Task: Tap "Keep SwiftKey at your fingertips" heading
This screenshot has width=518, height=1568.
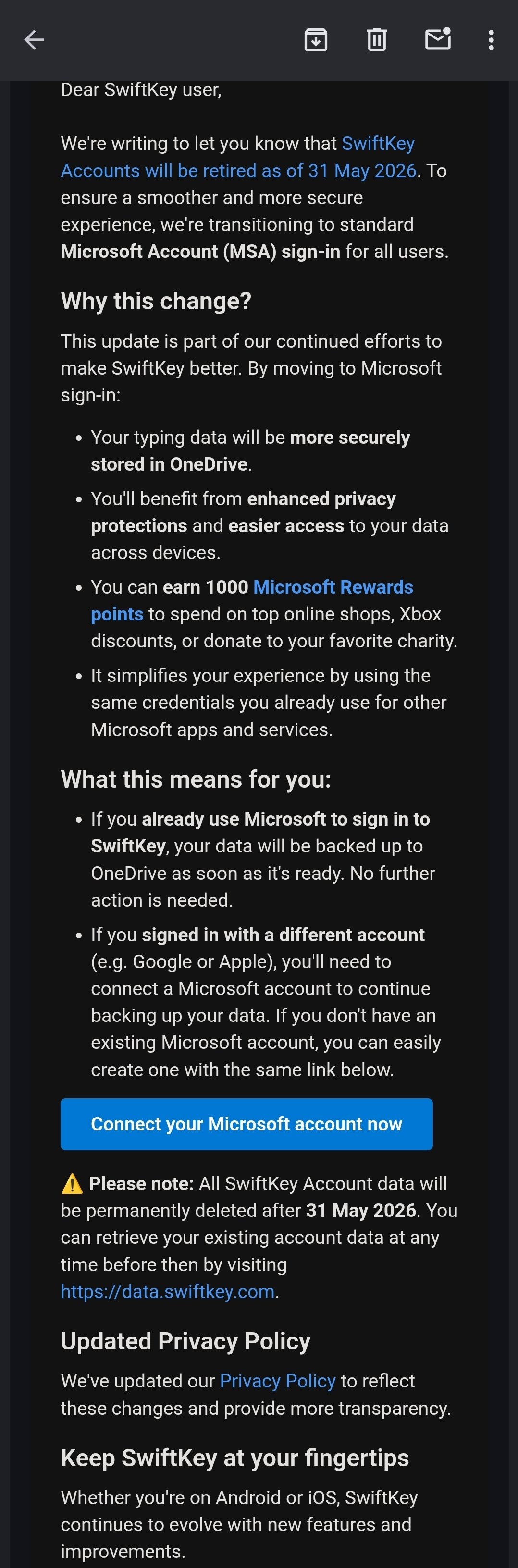Action: (234, 1458)
